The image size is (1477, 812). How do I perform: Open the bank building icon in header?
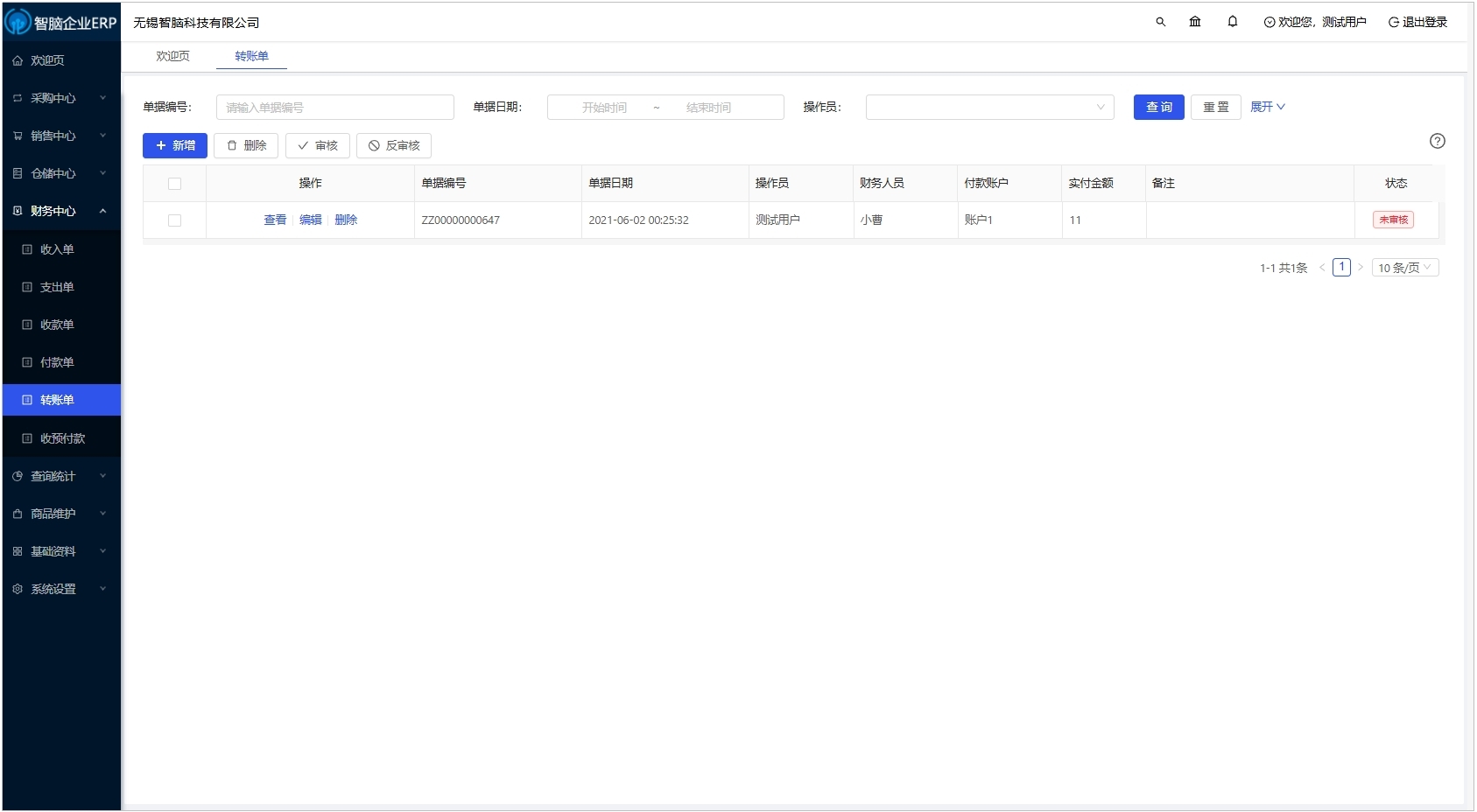point(1195,22)
